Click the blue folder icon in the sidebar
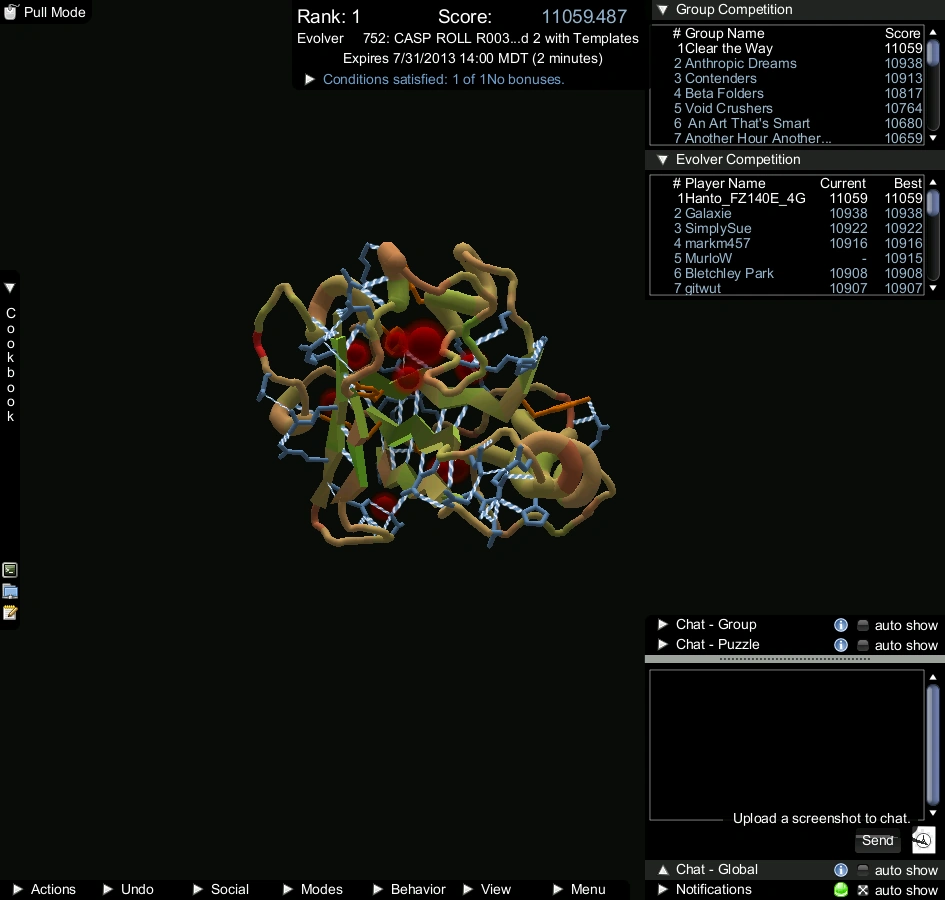The height and width of the screenshot is (900, 945). click(10, 591)
